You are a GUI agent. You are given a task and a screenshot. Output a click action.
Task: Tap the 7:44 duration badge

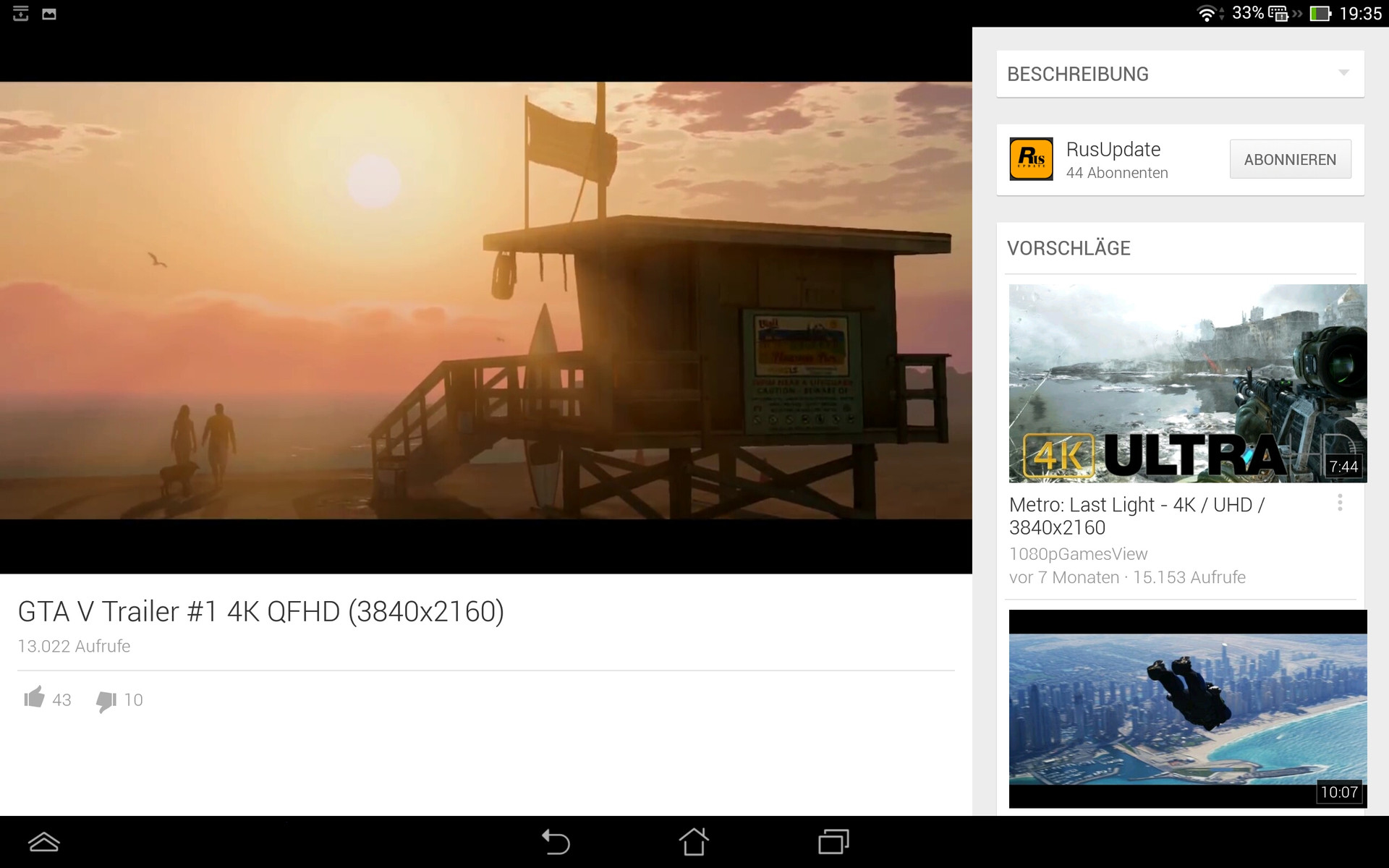point(1343,467)
